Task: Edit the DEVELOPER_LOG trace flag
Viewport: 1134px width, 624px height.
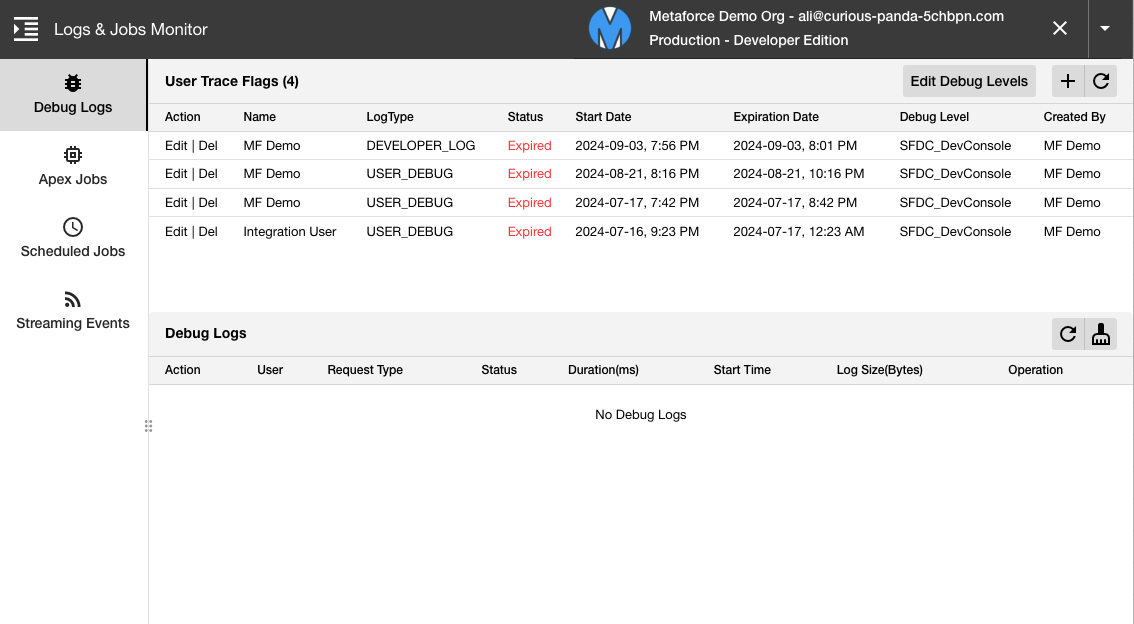Action: (176, 145)
